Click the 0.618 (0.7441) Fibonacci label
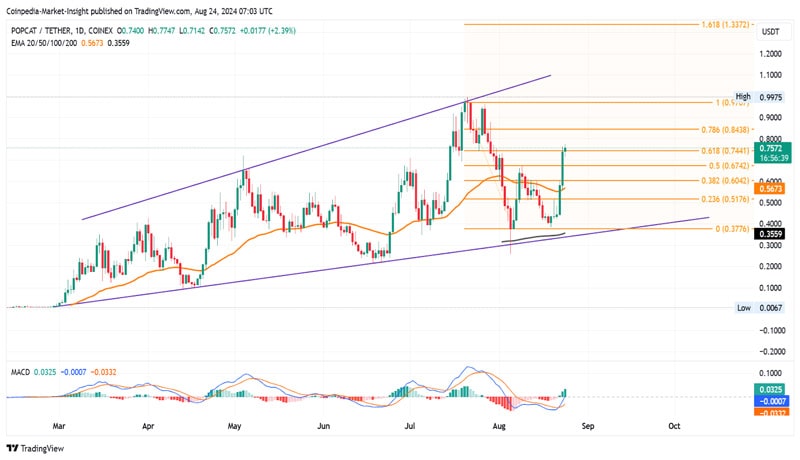This screenshot has height=460, width=800. coord(725,151)
